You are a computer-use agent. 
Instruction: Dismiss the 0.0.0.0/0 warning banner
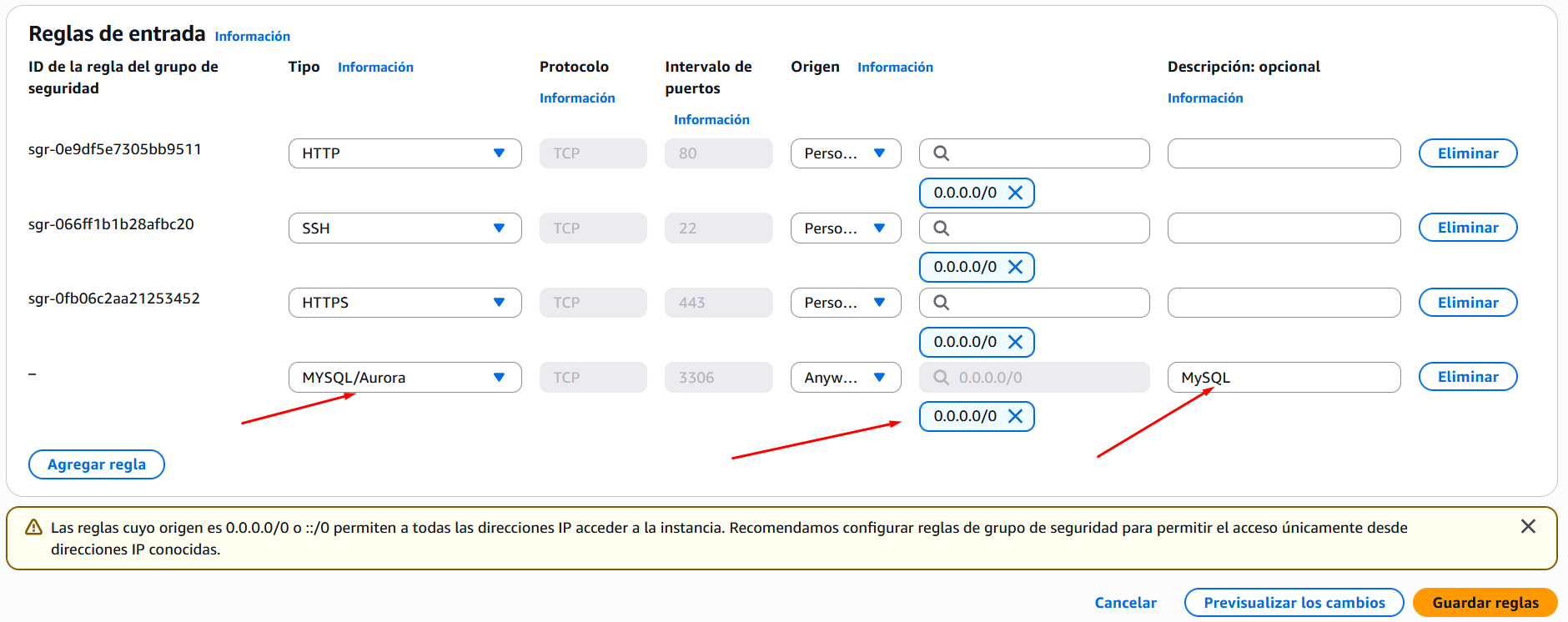pyautogui.click(x=1527, y=526)
